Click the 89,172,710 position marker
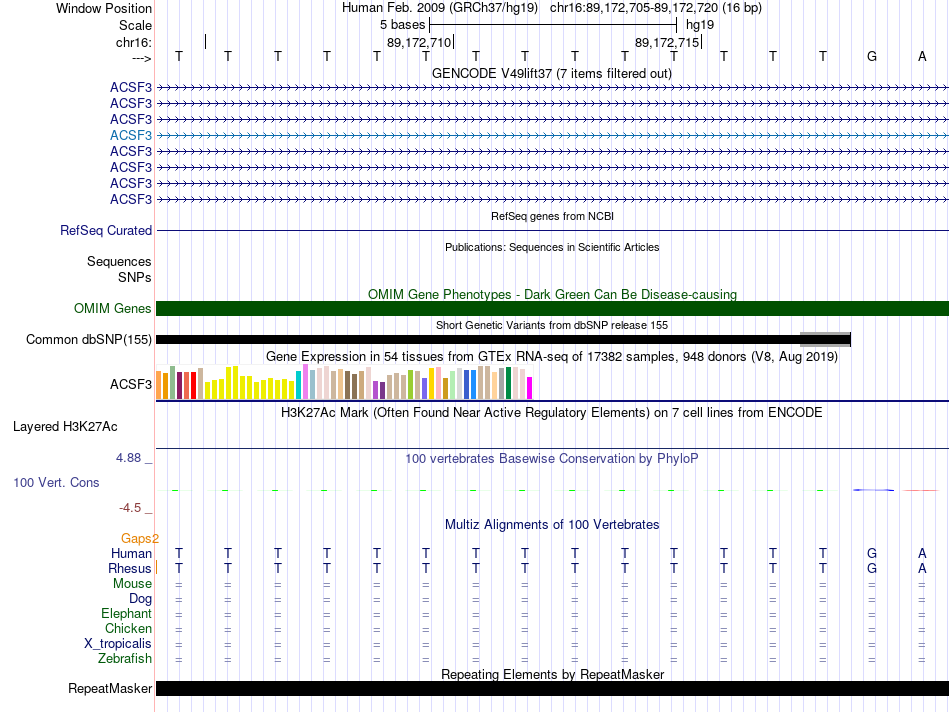950x712 pixels. (x=419, y=42)
